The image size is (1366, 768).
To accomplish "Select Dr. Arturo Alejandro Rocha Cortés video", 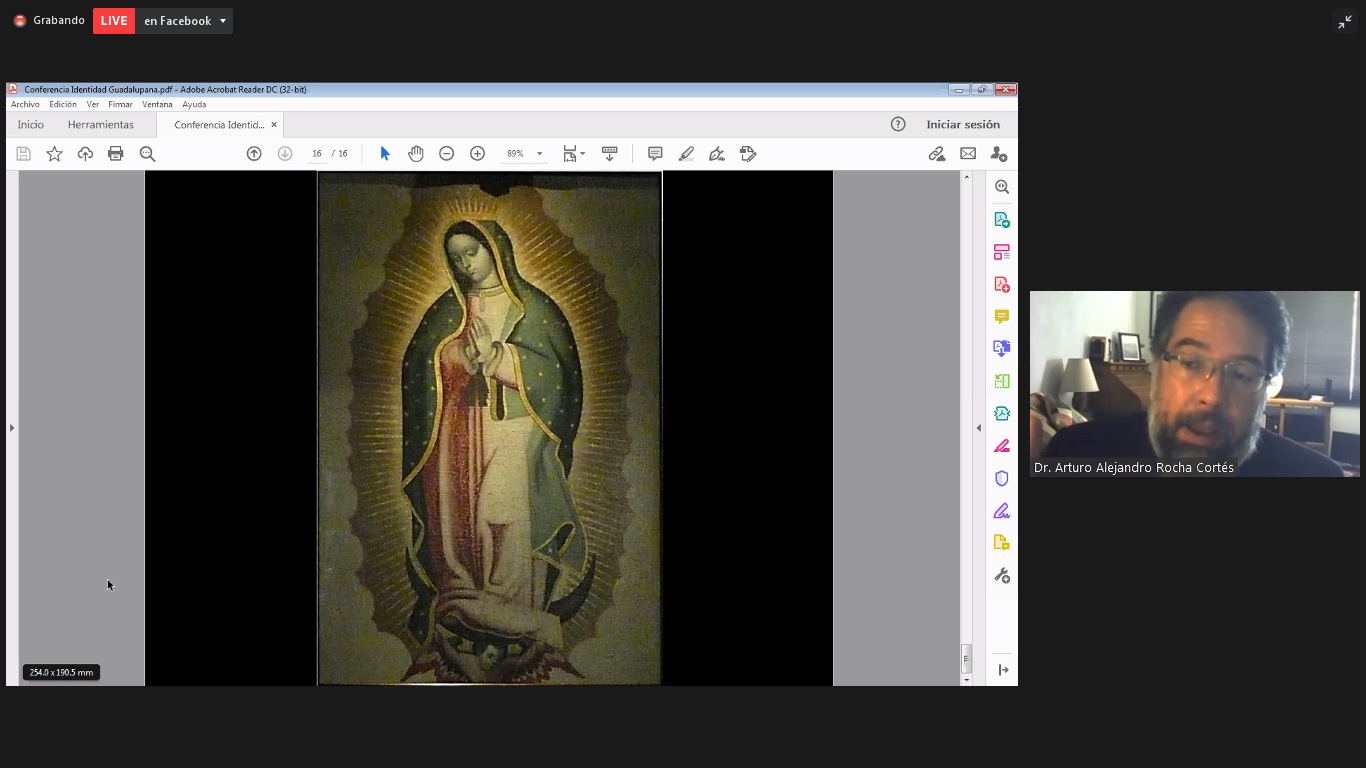I will click(1195, 384).
